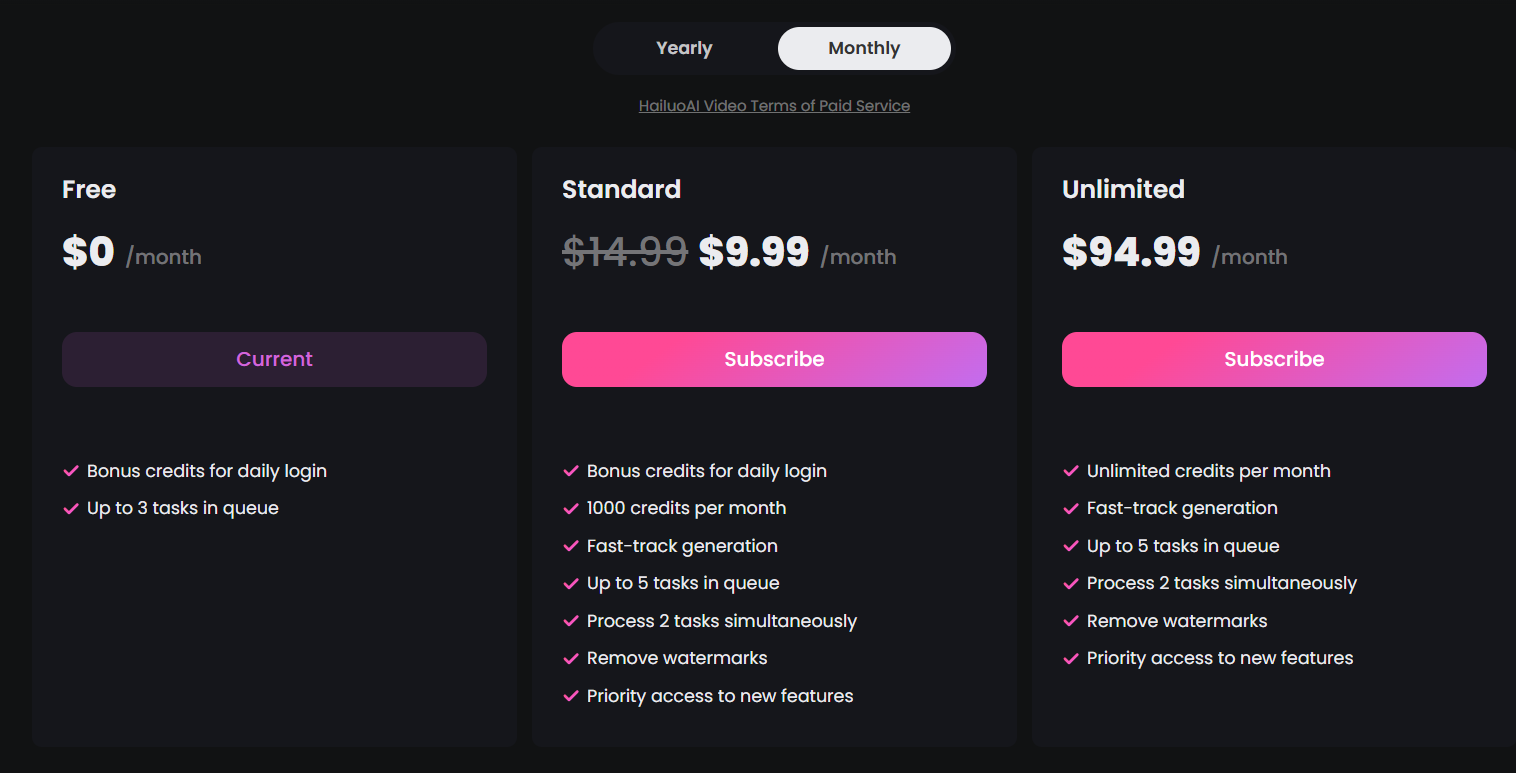Select the Monthly billing option
This screenshot has width=1516, height=773.
(x=864, y=48)
